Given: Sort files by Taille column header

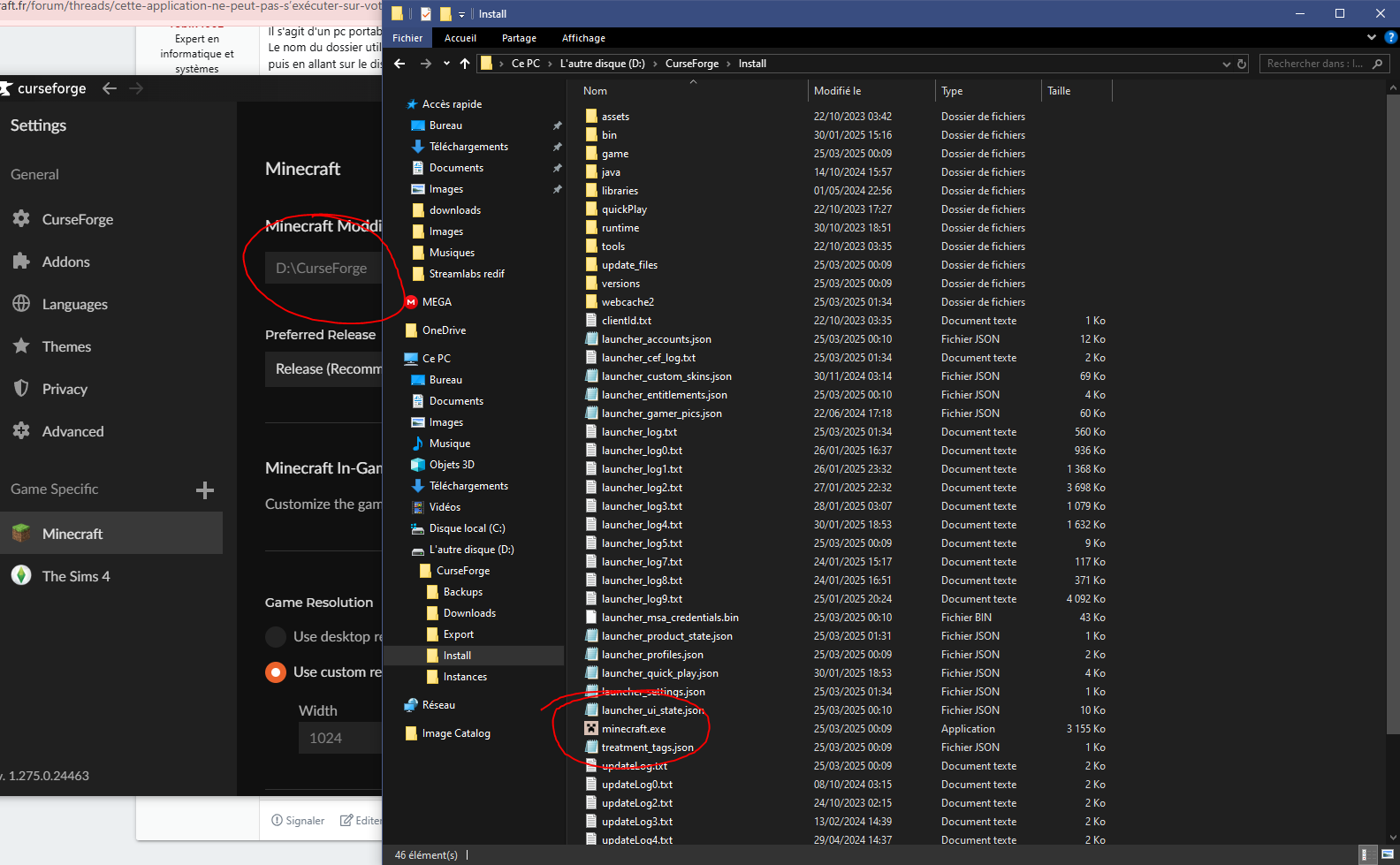Looking at the screenshot, I should pos(1059,91).
